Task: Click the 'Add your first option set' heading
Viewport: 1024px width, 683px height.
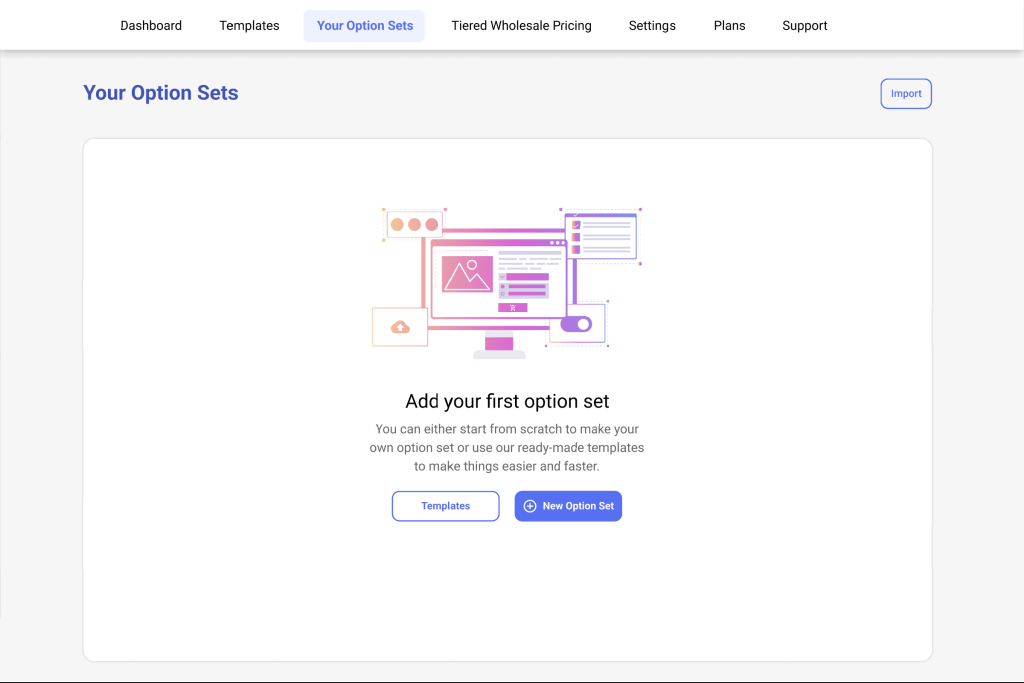Action: [x=507, y=401]
